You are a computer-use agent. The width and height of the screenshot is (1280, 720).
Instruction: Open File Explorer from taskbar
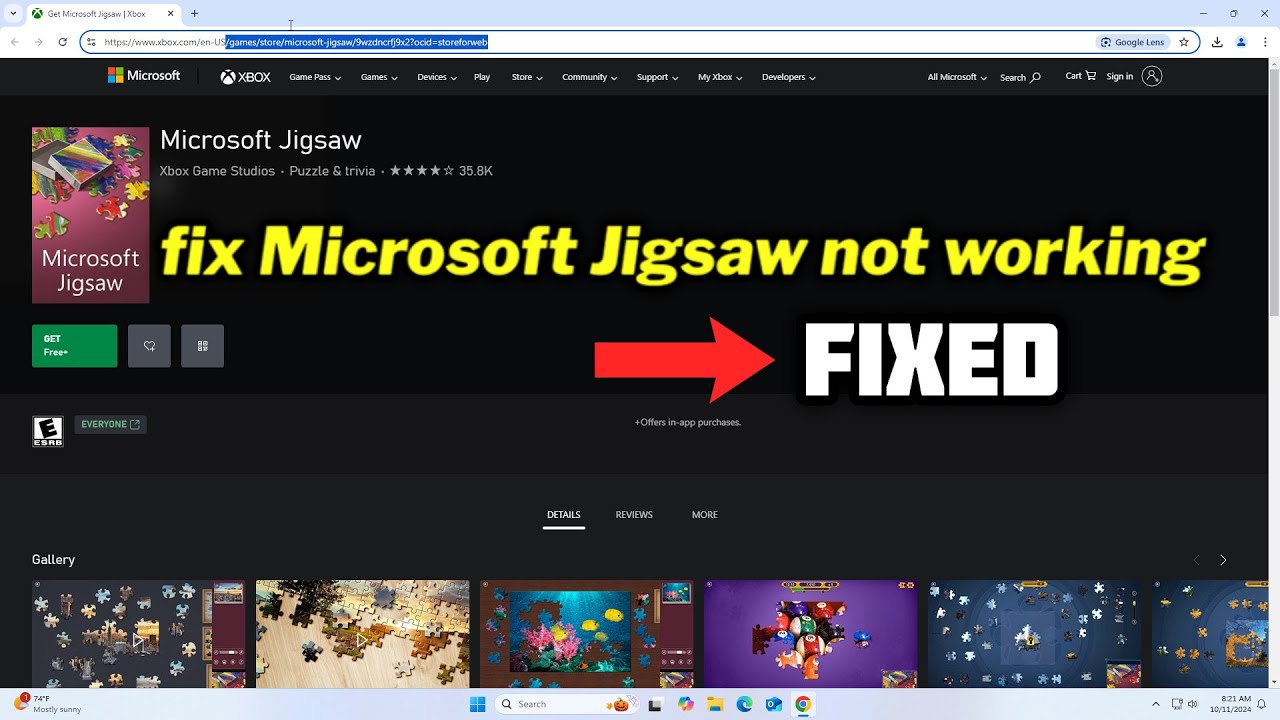pyautogui.click(x=715, y=704)
